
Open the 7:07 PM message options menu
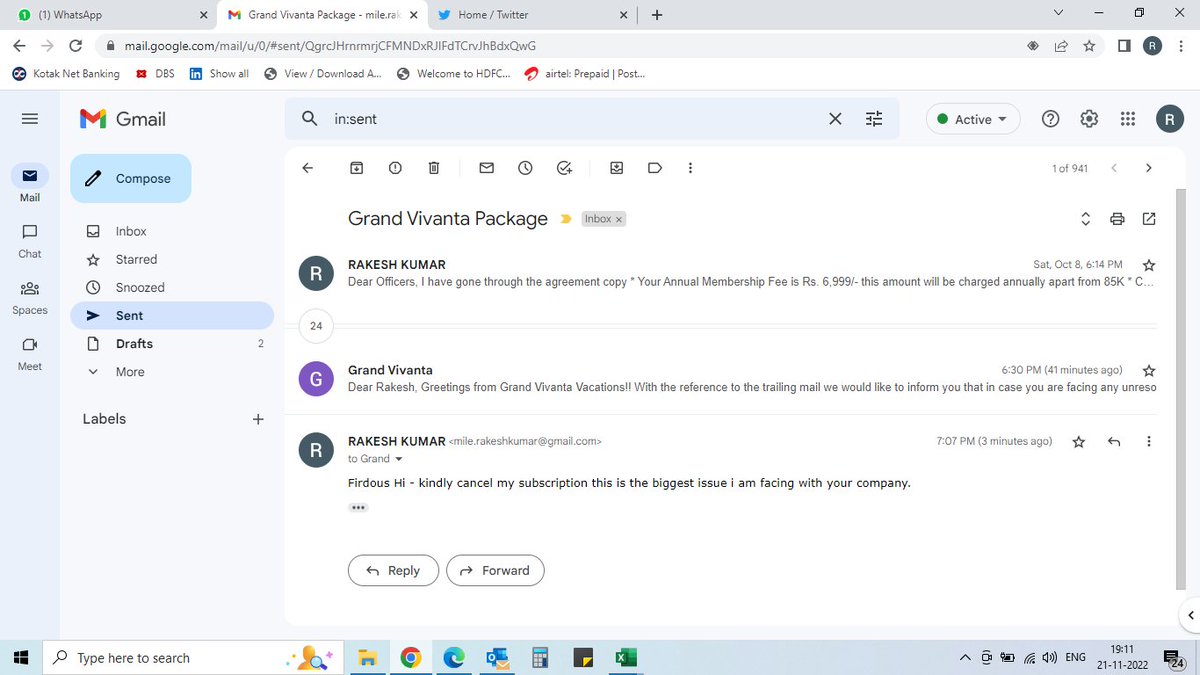coord(1149,441)
